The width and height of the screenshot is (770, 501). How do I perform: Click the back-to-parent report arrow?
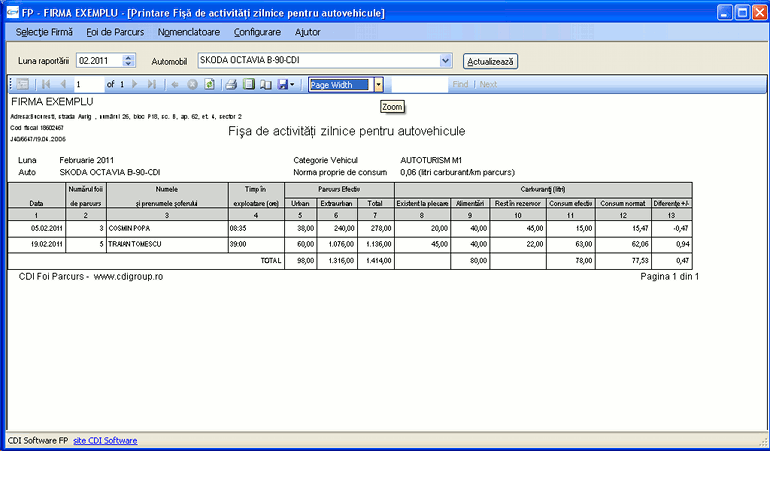point(175,84)
